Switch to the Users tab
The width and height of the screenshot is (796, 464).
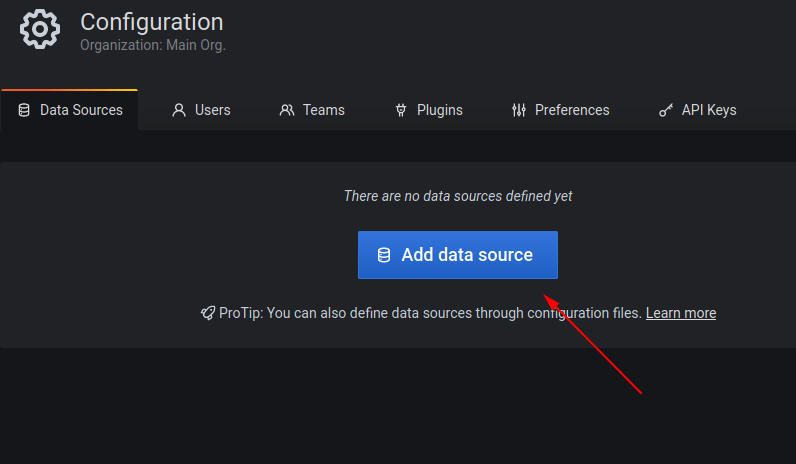point(212,110)
